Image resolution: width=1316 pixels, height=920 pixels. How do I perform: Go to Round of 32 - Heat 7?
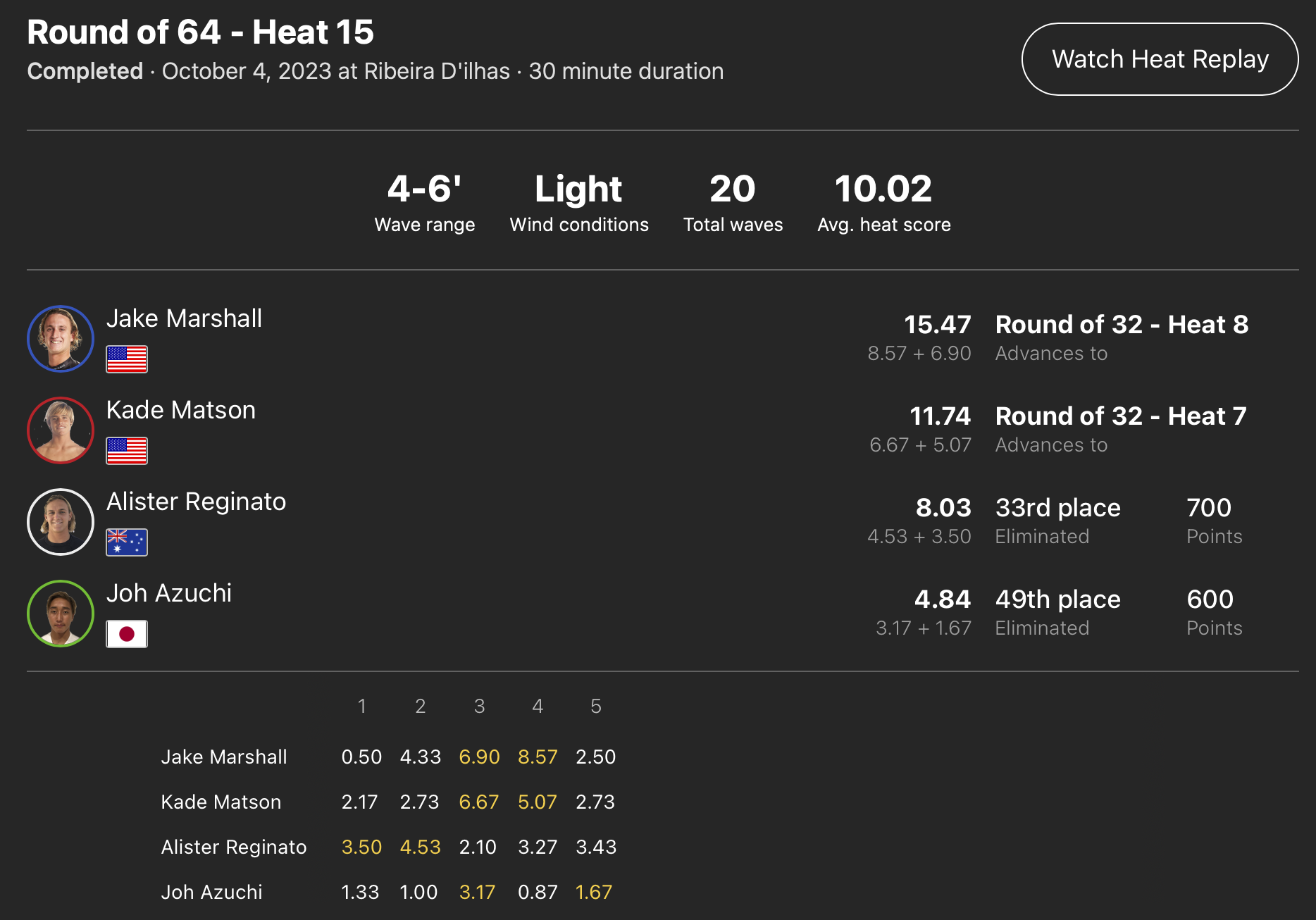pyautogui.click(x=1121, y=416)
